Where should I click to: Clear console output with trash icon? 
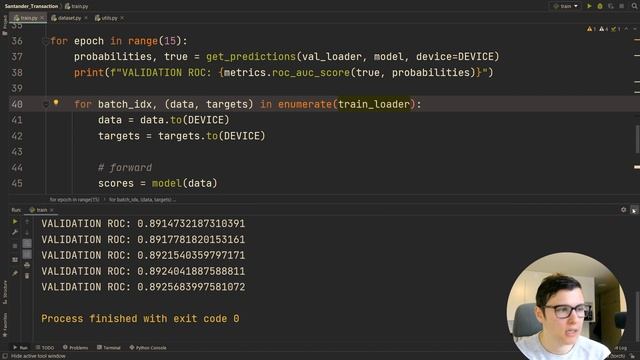pyautogui.click(x=27, y=276)
